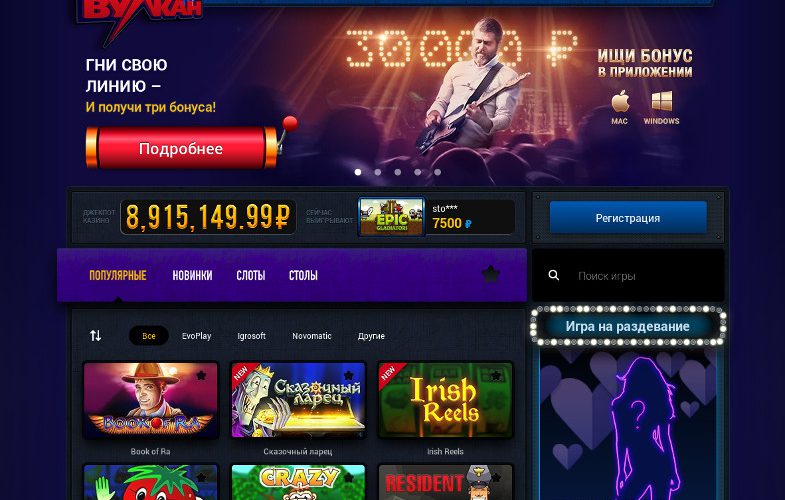
Task: Open the Epic Gladiators winner thumbnail
Action: pyautogui.click(x=391, y=217)
